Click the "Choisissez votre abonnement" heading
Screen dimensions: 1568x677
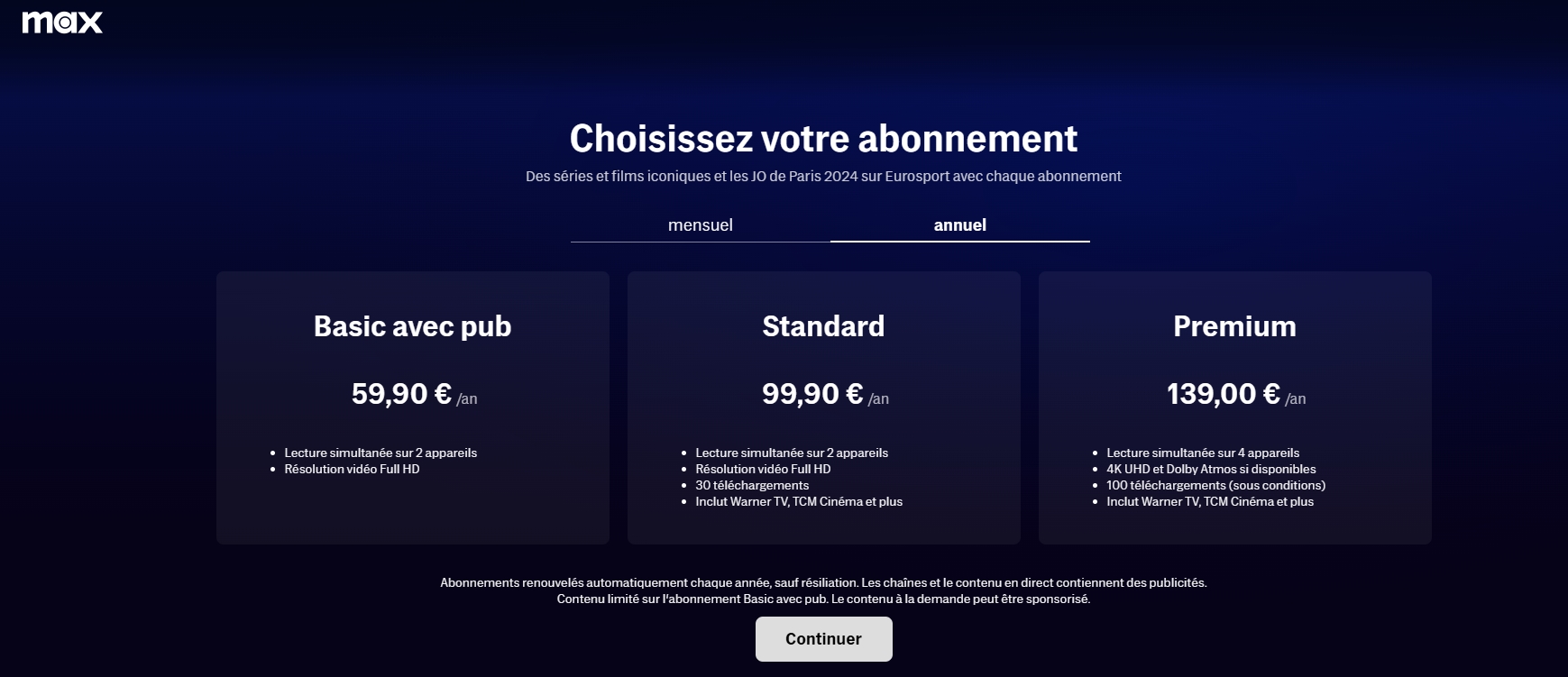pos(823,139)
